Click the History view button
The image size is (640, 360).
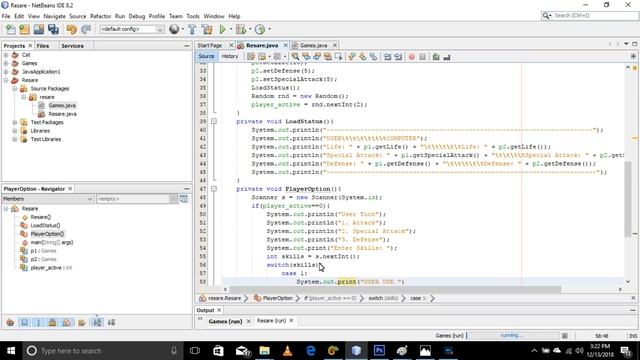pyautogui.click(x=229, y=56)
